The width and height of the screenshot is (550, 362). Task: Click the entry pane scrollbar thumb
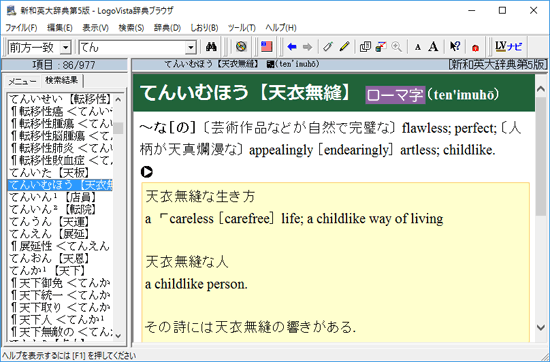[541, 157]
